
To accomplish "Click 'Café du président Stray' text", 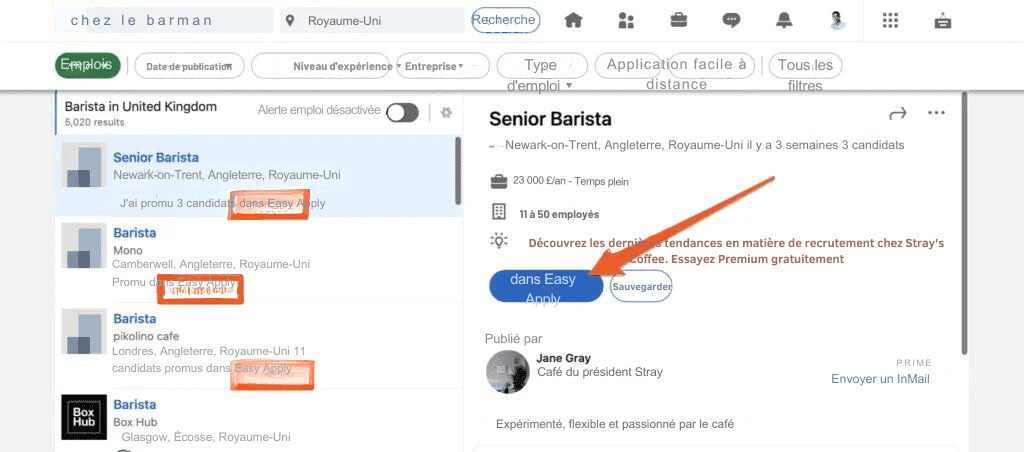I will (600, 372).
